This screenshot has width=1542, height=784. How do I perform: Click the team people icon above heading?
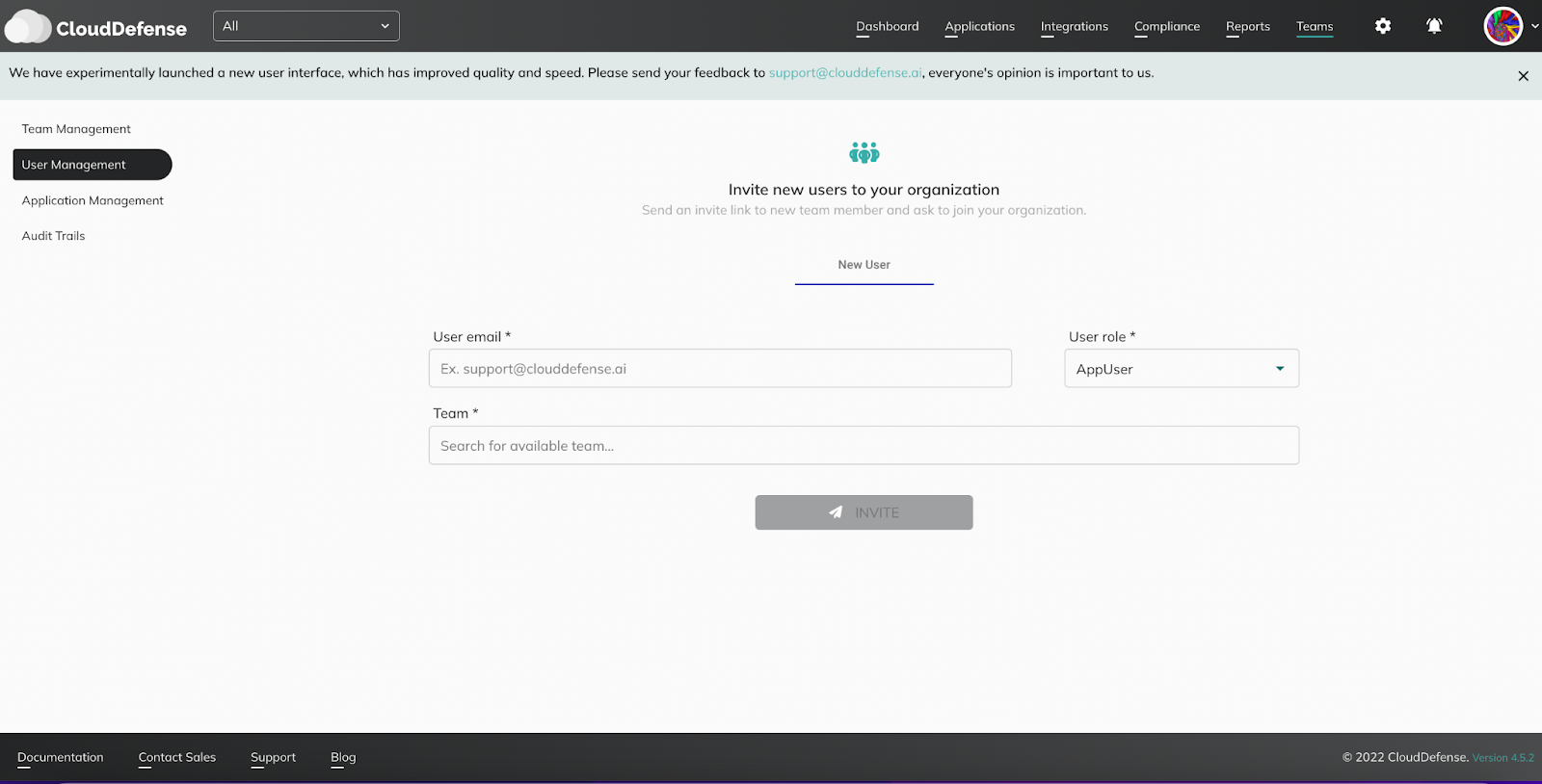pos(864,152)
